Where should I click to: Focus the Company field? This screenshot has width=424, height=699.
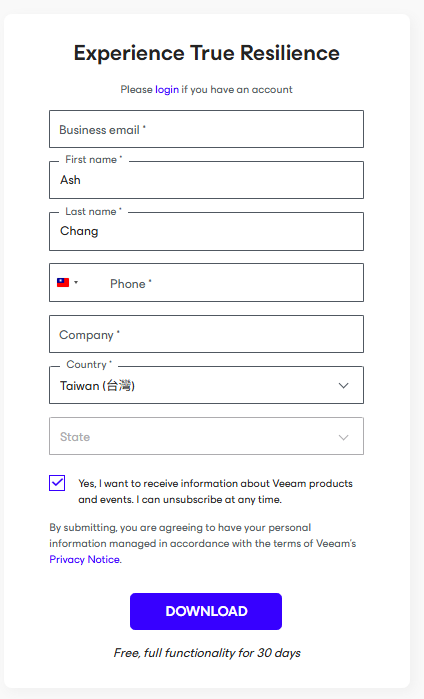tap(206, 334)
